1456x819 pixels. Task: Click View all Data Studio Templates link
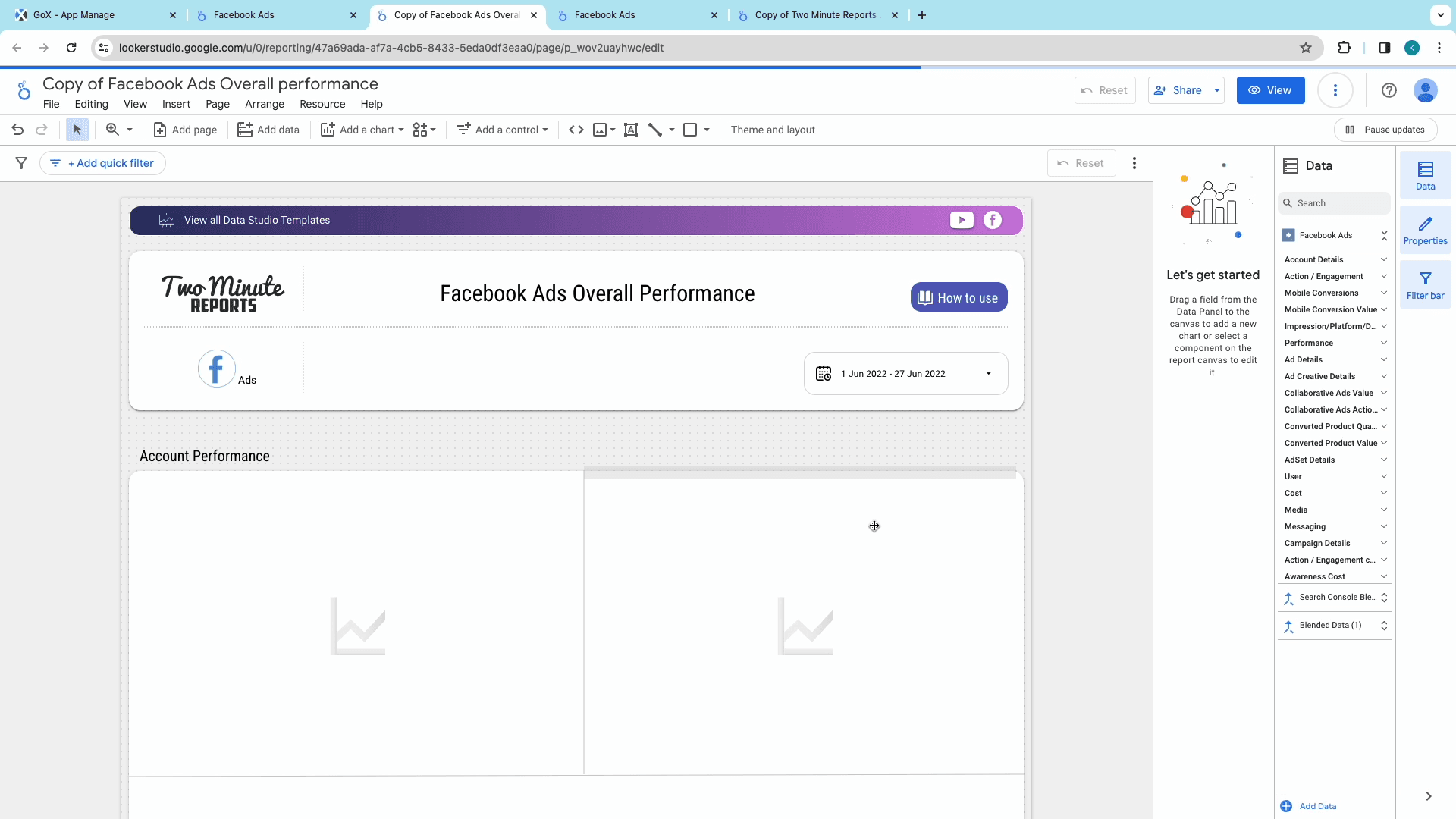[x=257, y=220]
